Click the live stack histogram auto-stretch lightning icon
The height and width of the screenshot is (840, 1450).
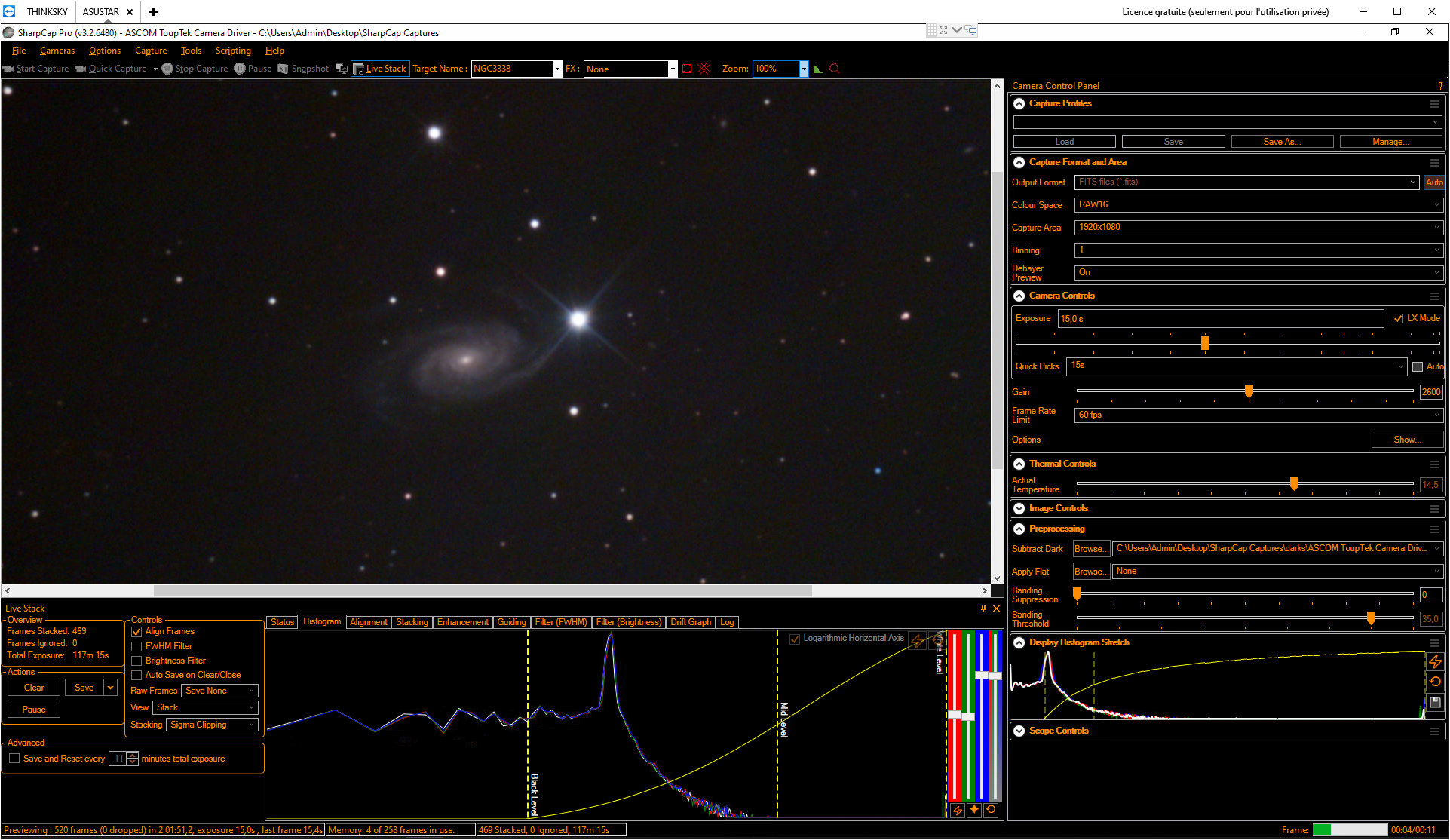coord(917,640)
